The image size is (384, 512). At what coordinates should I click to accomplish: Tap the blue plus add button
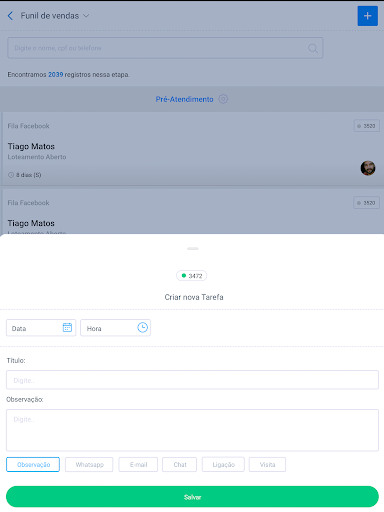pos(368,16)
